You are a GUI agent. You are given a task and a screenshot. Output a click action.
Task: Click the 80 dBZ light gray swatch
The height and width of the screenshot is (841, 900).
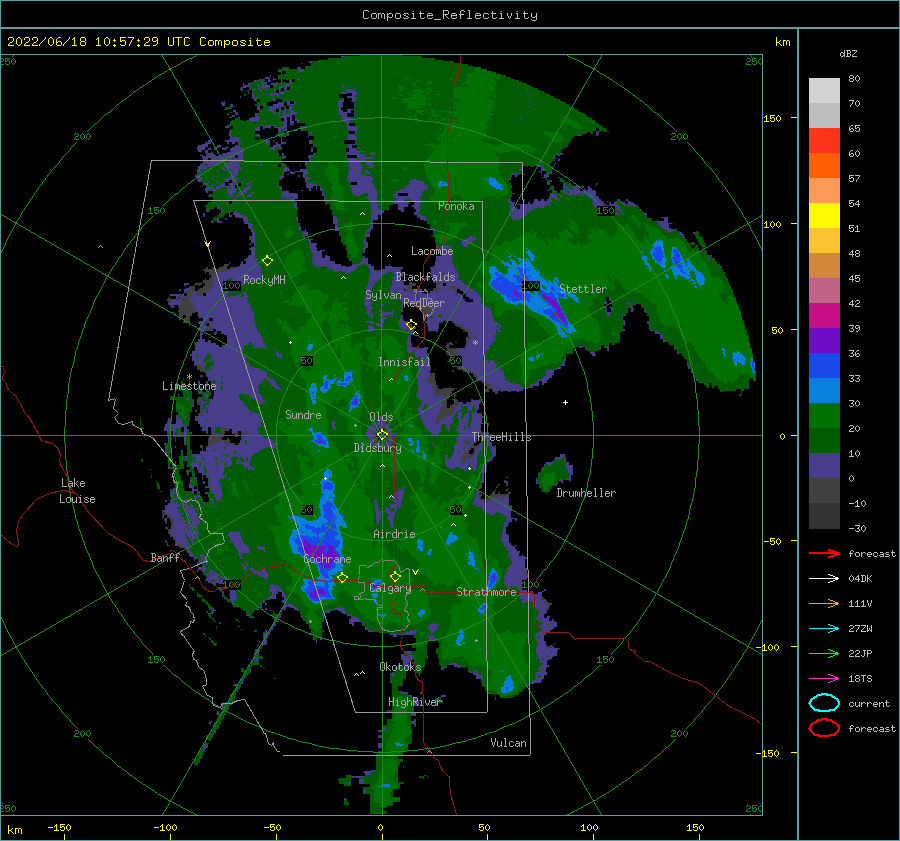click(824, 90)
